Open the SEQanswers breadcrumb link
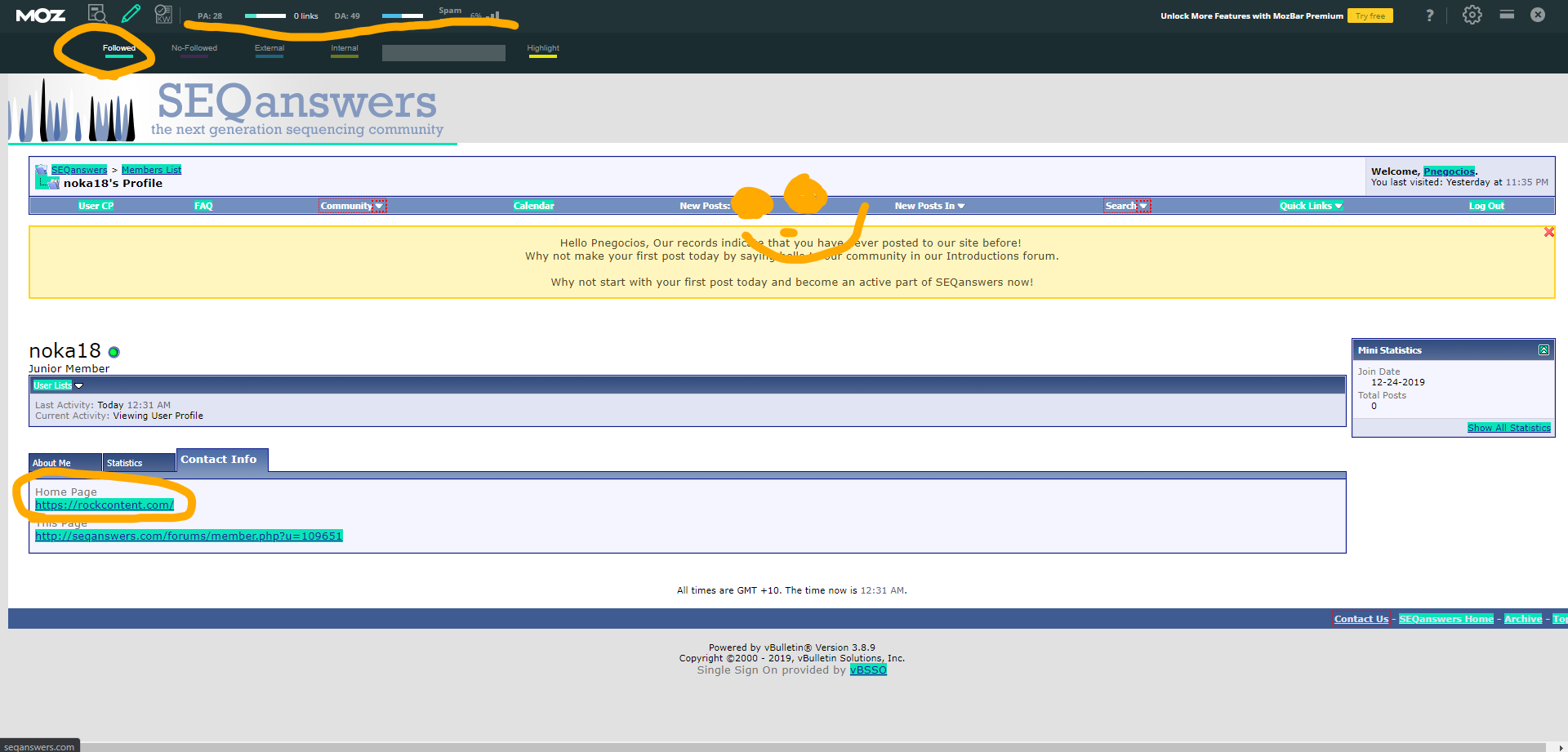The width and height of the screenshot is (1568, 752). click(x=79, y=170)
